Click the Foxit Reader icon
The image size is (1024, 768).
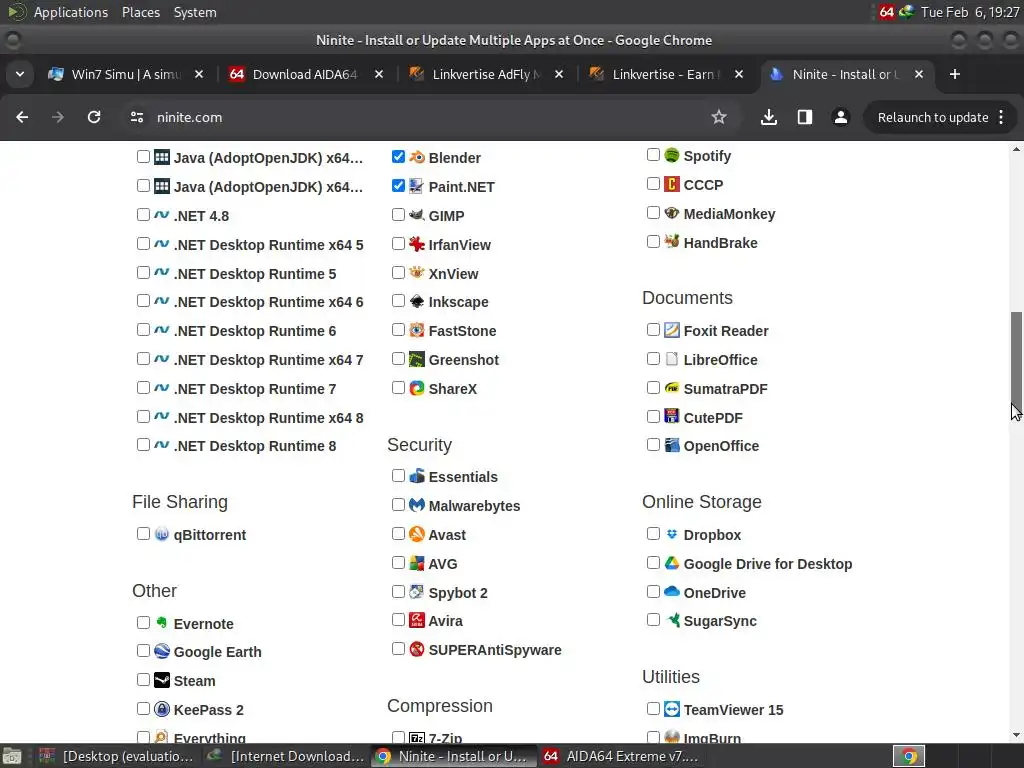click(x=672, y=330)
